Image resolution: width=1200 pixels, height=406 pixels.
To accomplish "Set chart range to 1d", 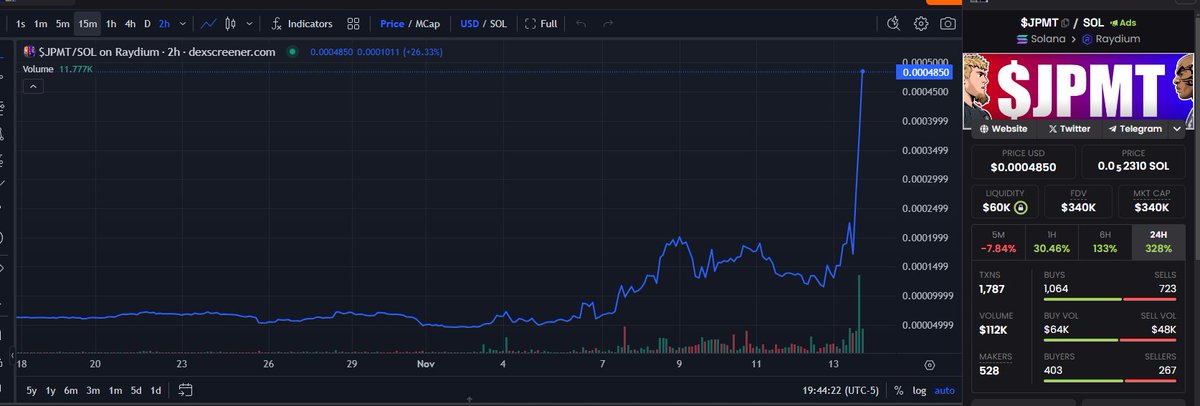I will (157, 390).
